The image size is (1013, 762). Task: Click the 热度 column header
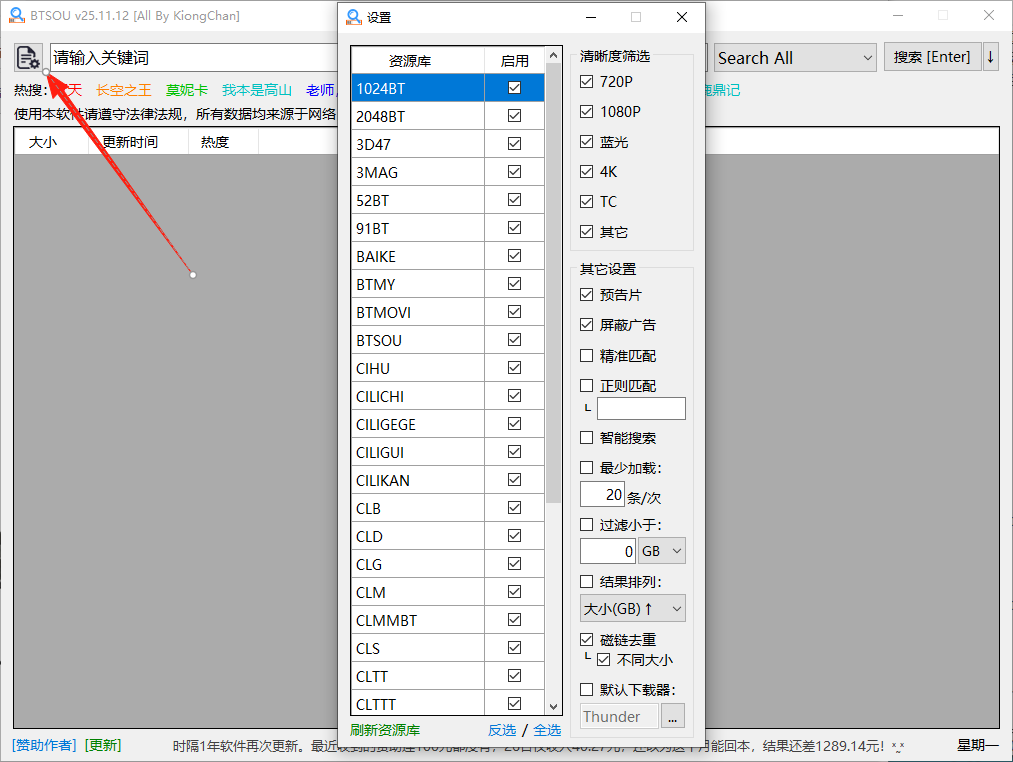tap(215, 142)
